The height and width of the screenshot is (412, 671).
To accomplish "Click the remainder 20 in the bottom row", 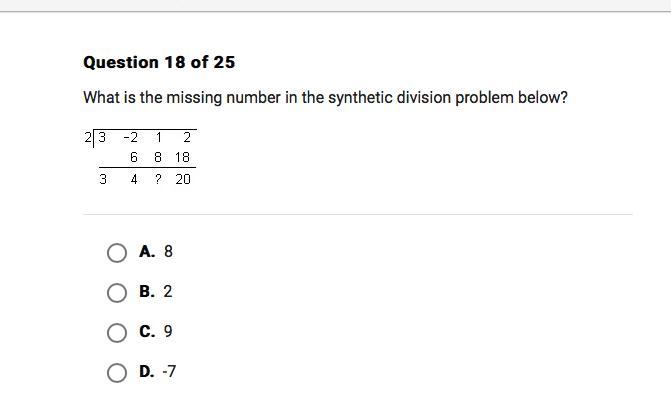I will pyautogui.click(x=183, y=179).
